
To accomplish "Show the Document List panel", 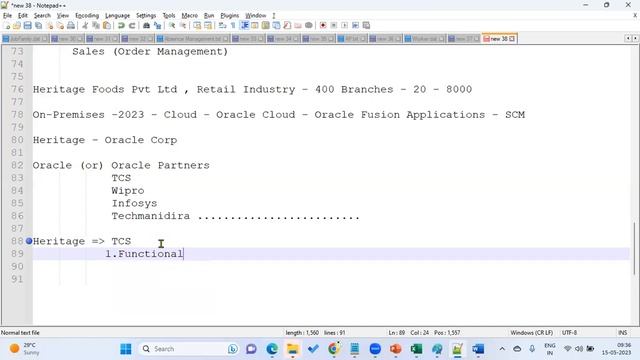I will tap(276, 26).
